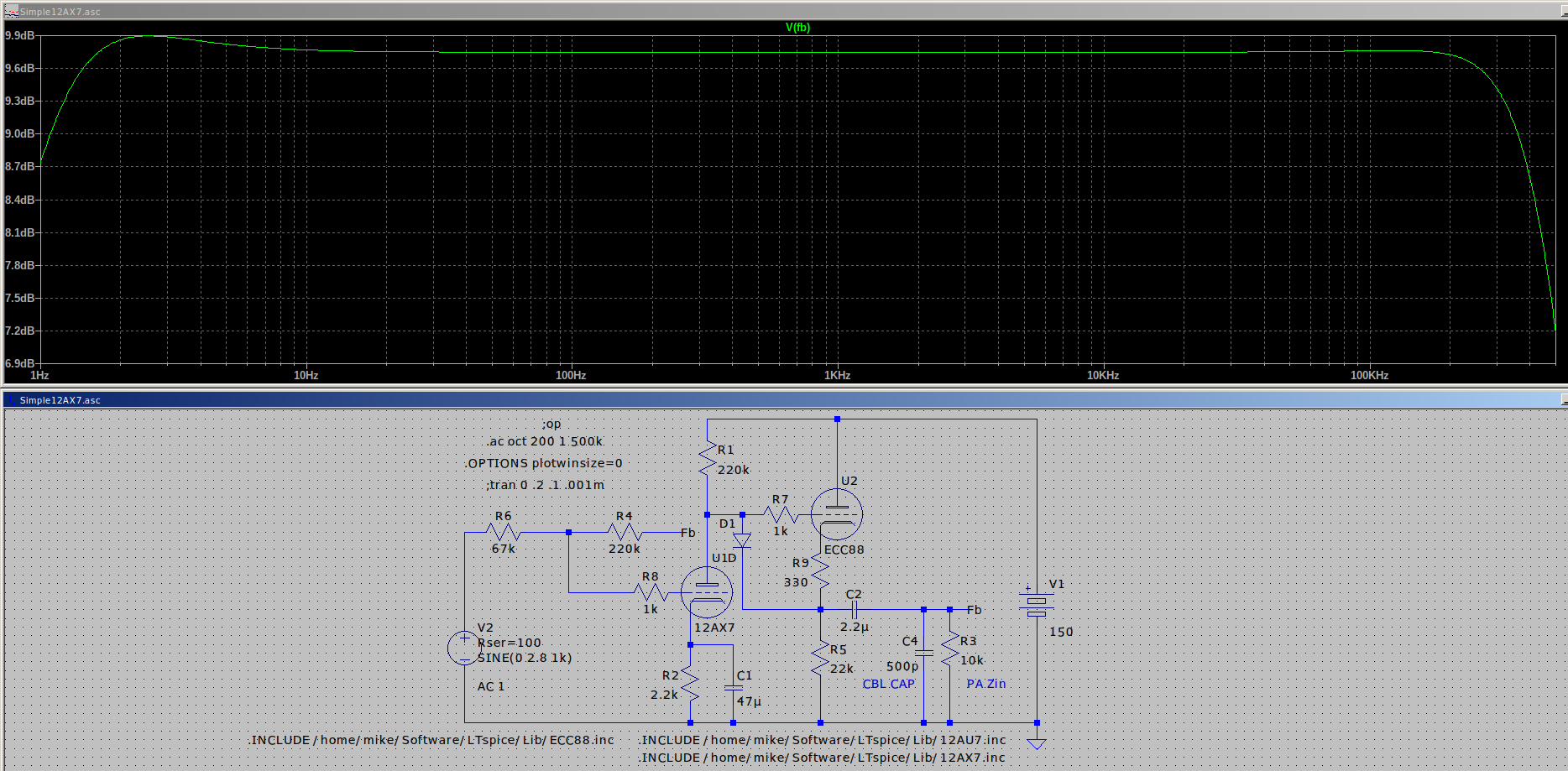The width and height of the screenshot is (1568, 771).
Task: Click resistor R5 symbol
Action: point(820,659)
